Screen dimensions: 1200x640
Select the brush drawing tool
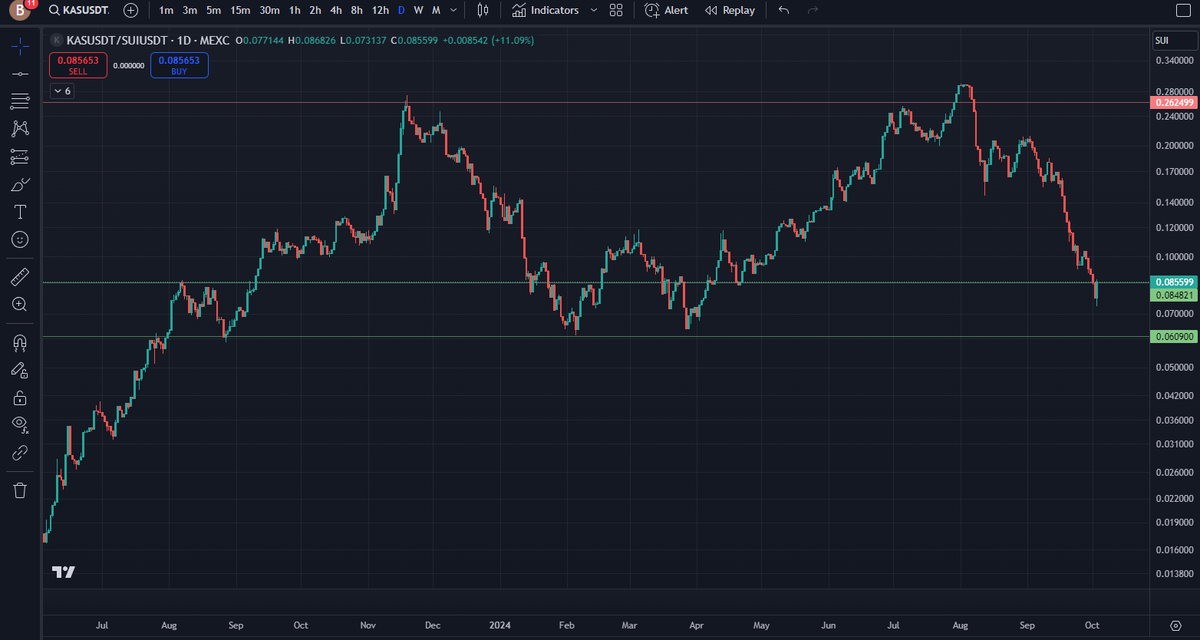click(x=19, y=184)
